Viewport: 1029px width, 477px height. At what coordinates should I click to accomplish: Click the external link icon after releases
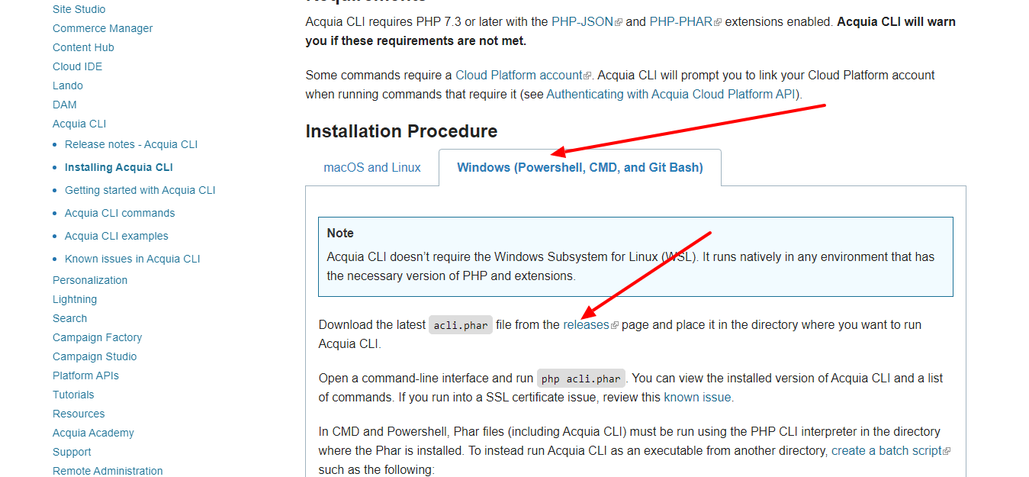pyautogui.click(x=615, y=326)
